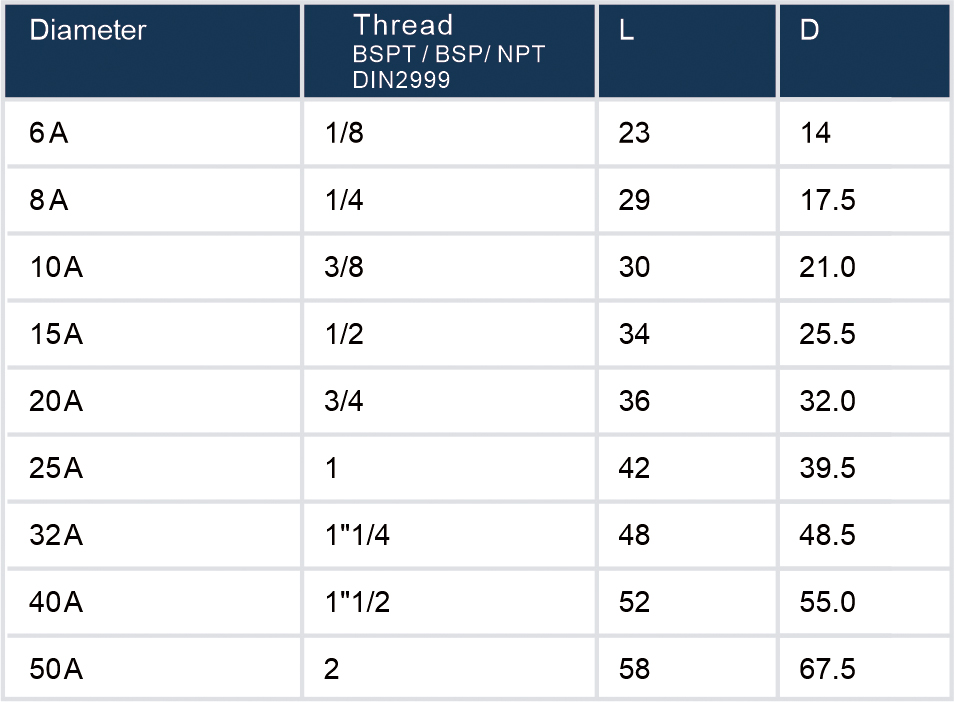Image resolution: width=954 pixels, height=702 pixels.
Task: Select the 32.0 D value cell
Action: (828, 401)
